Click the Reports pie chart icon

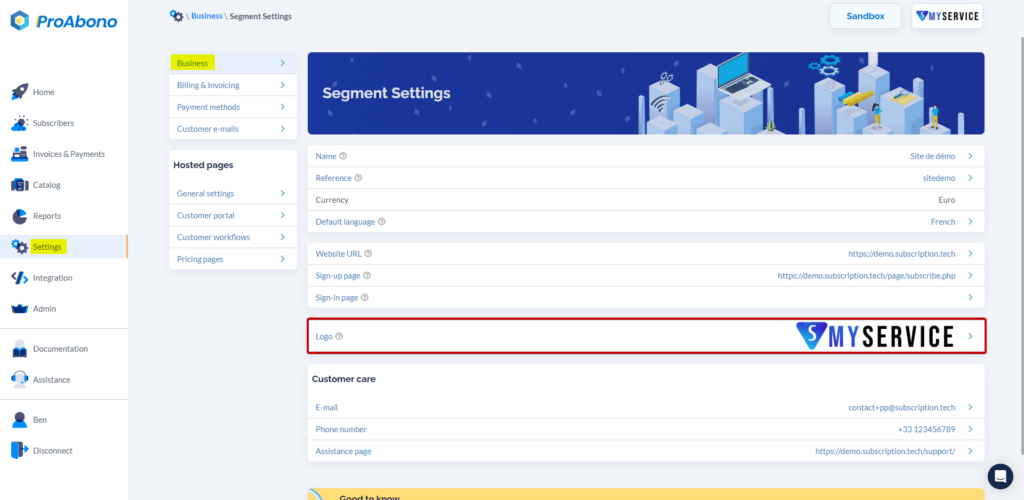tap(20, 216)
